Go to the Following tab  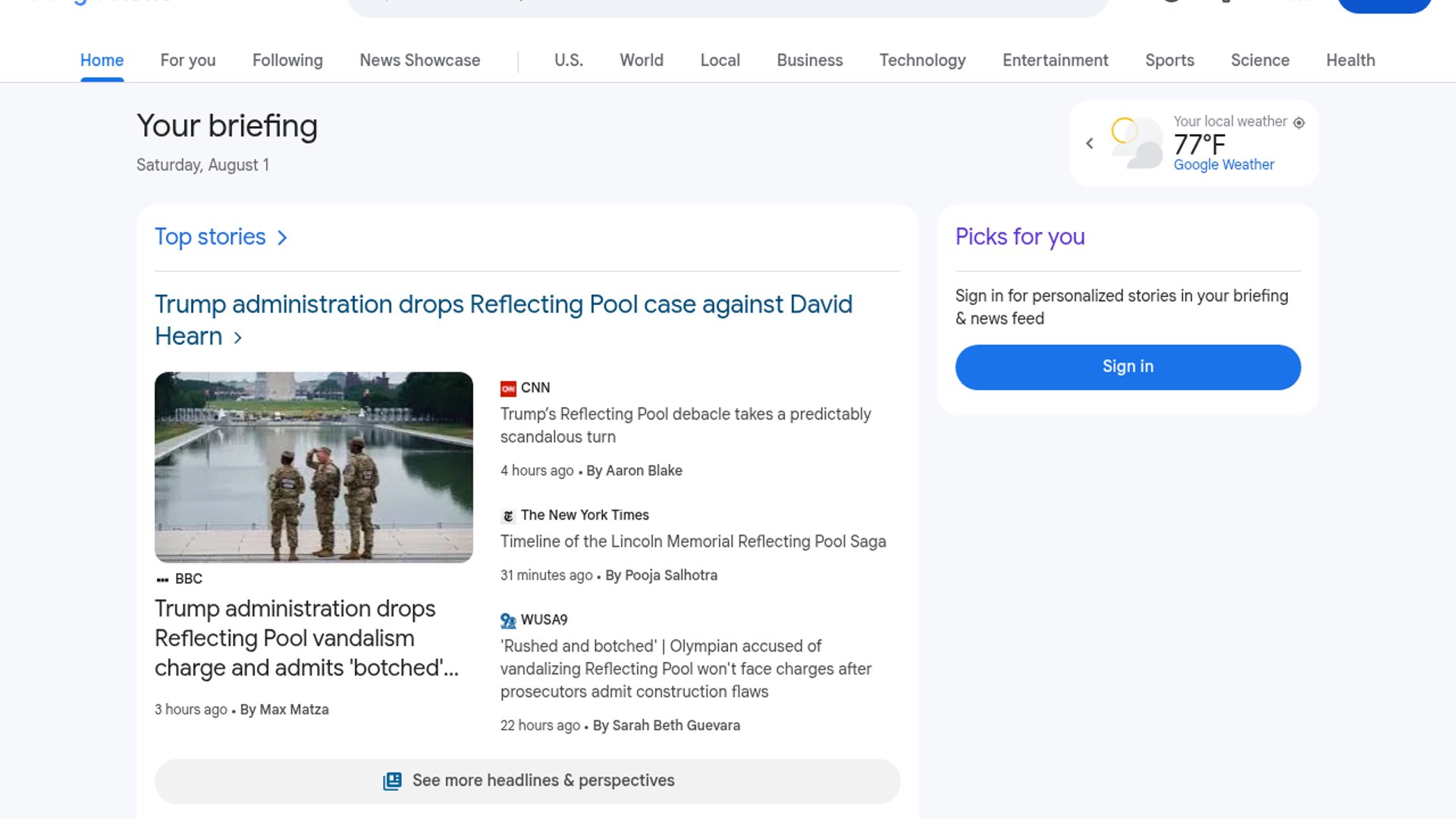tap(287, 60)
